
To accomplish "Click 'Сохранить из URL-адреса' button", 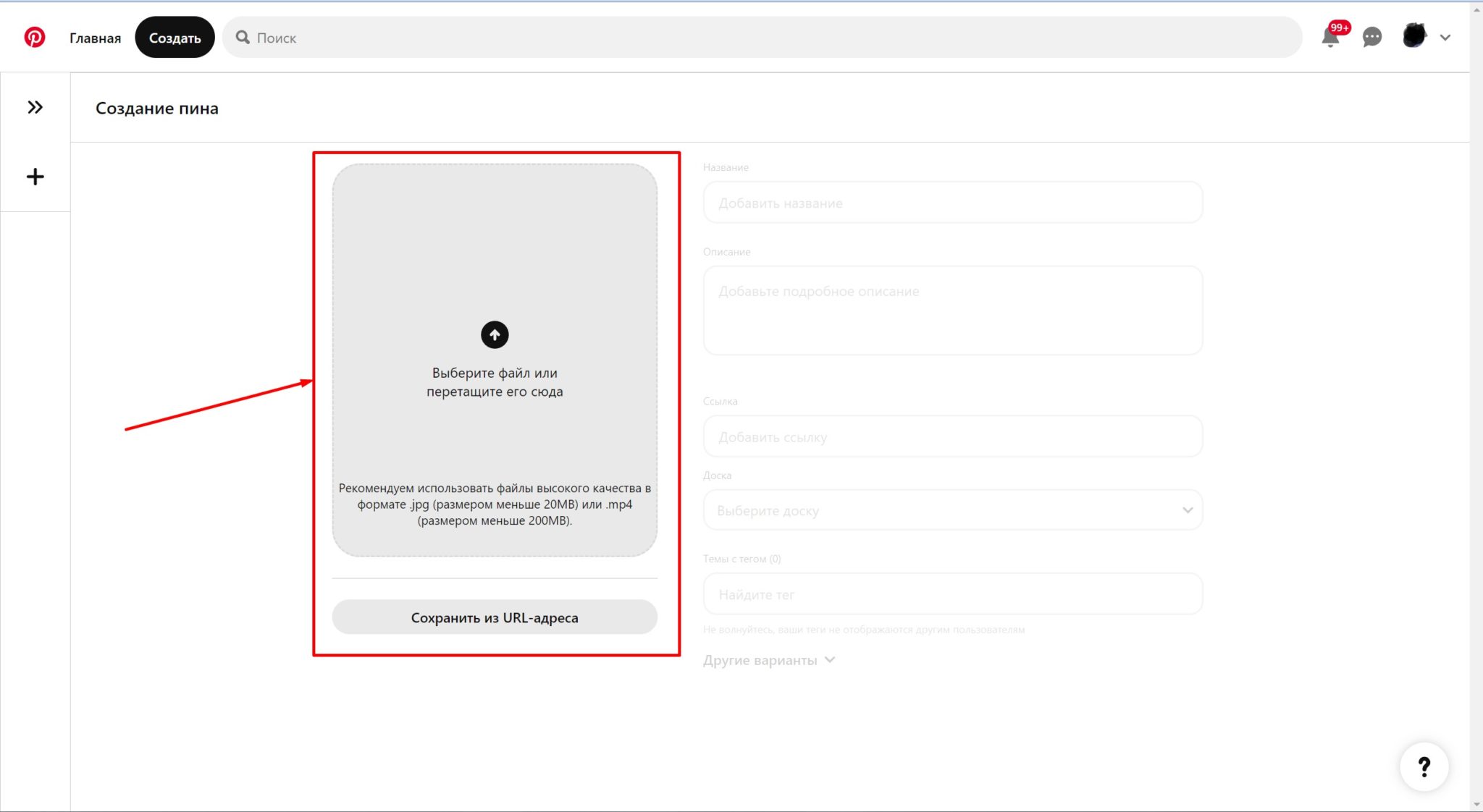I will tap(495, 617).
